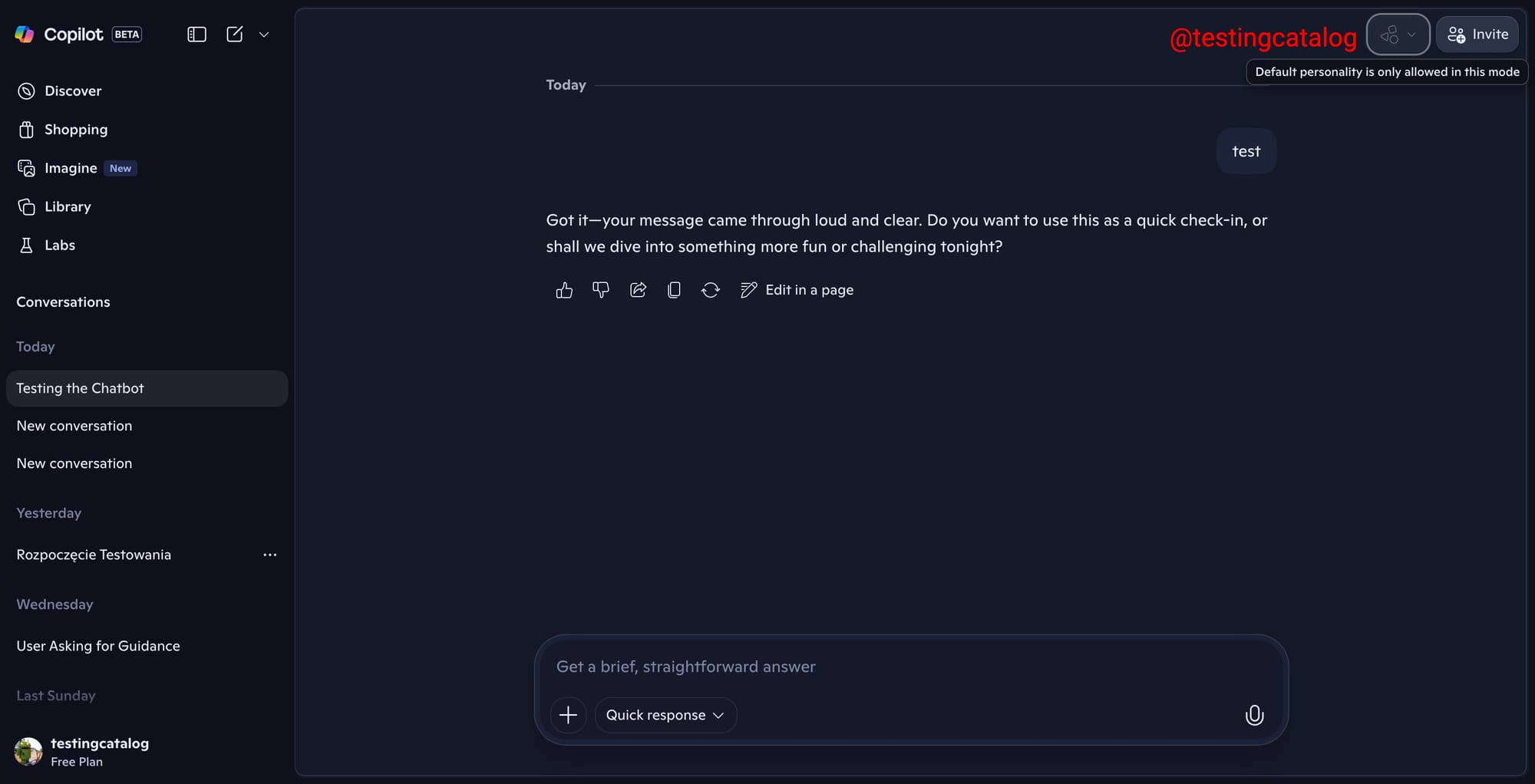The image size is (1535, 784).
Task: Open the Discover page
Action: 73,91
